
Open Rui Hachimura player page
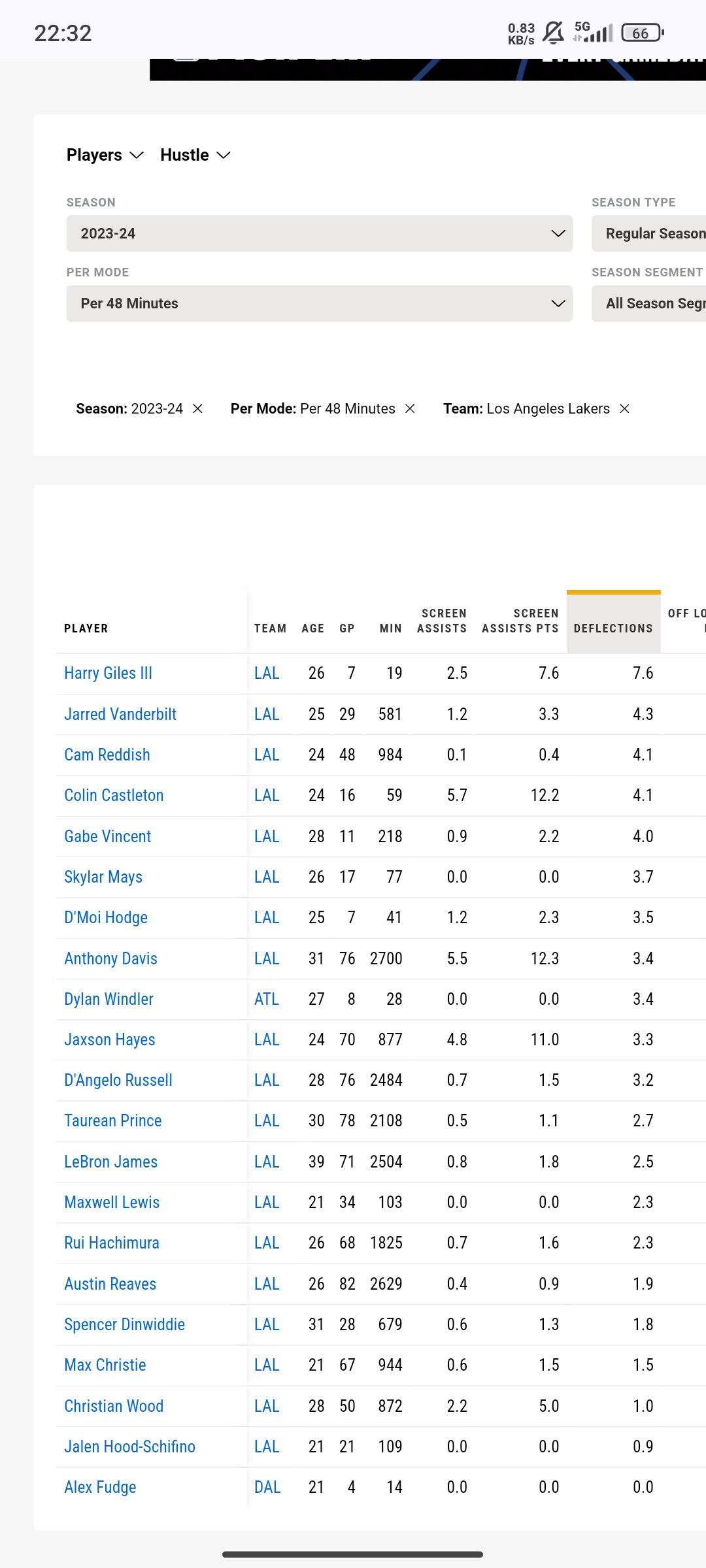pos(112,1243)
